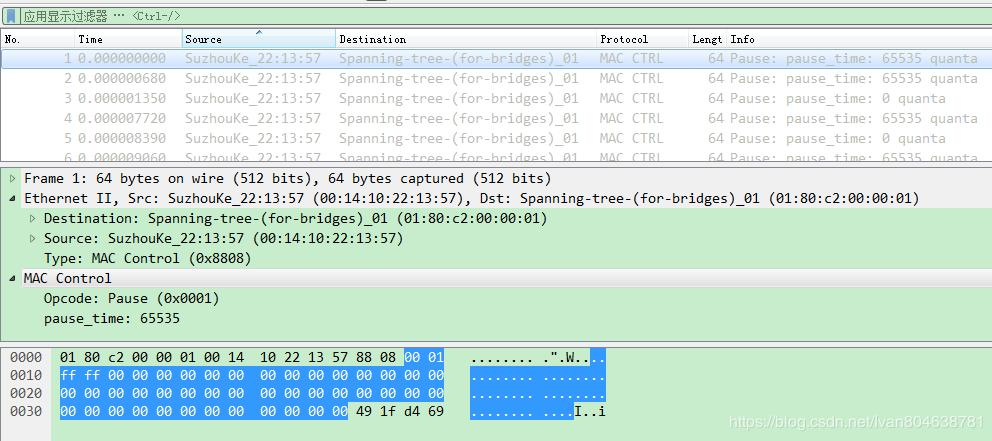Click the display filter bookmark icon
The height and width of the screenshot is (441, 992).
click(11, 16)
